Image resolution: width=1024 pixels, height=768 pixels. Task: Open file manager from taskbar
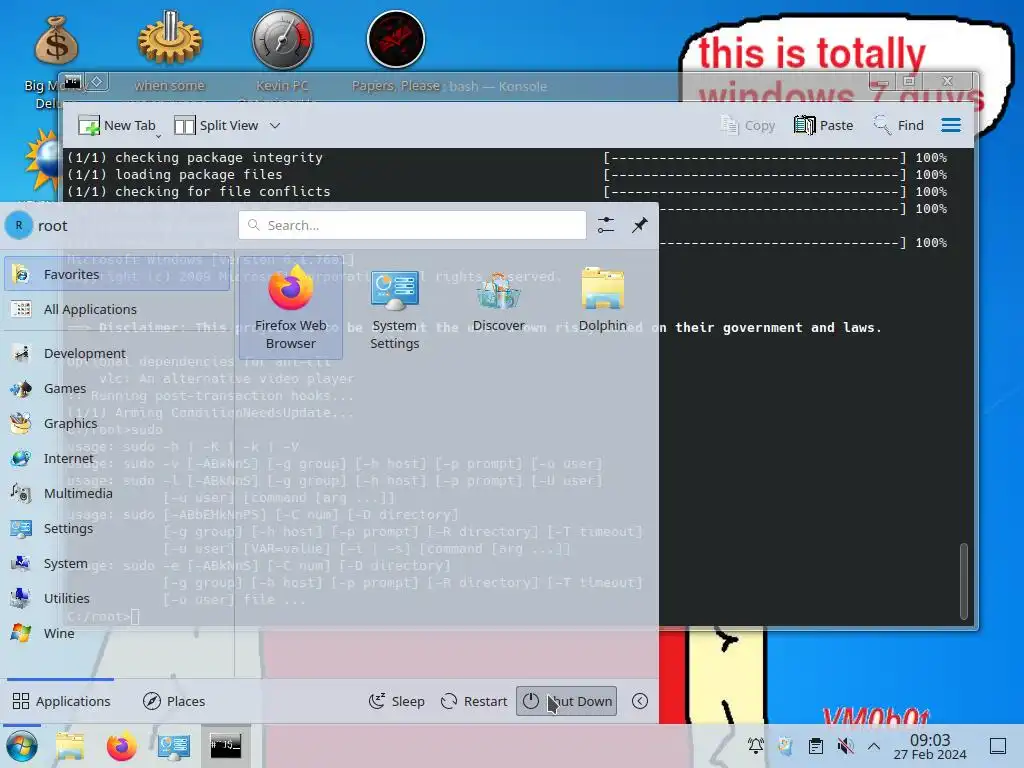pos(70,746)
